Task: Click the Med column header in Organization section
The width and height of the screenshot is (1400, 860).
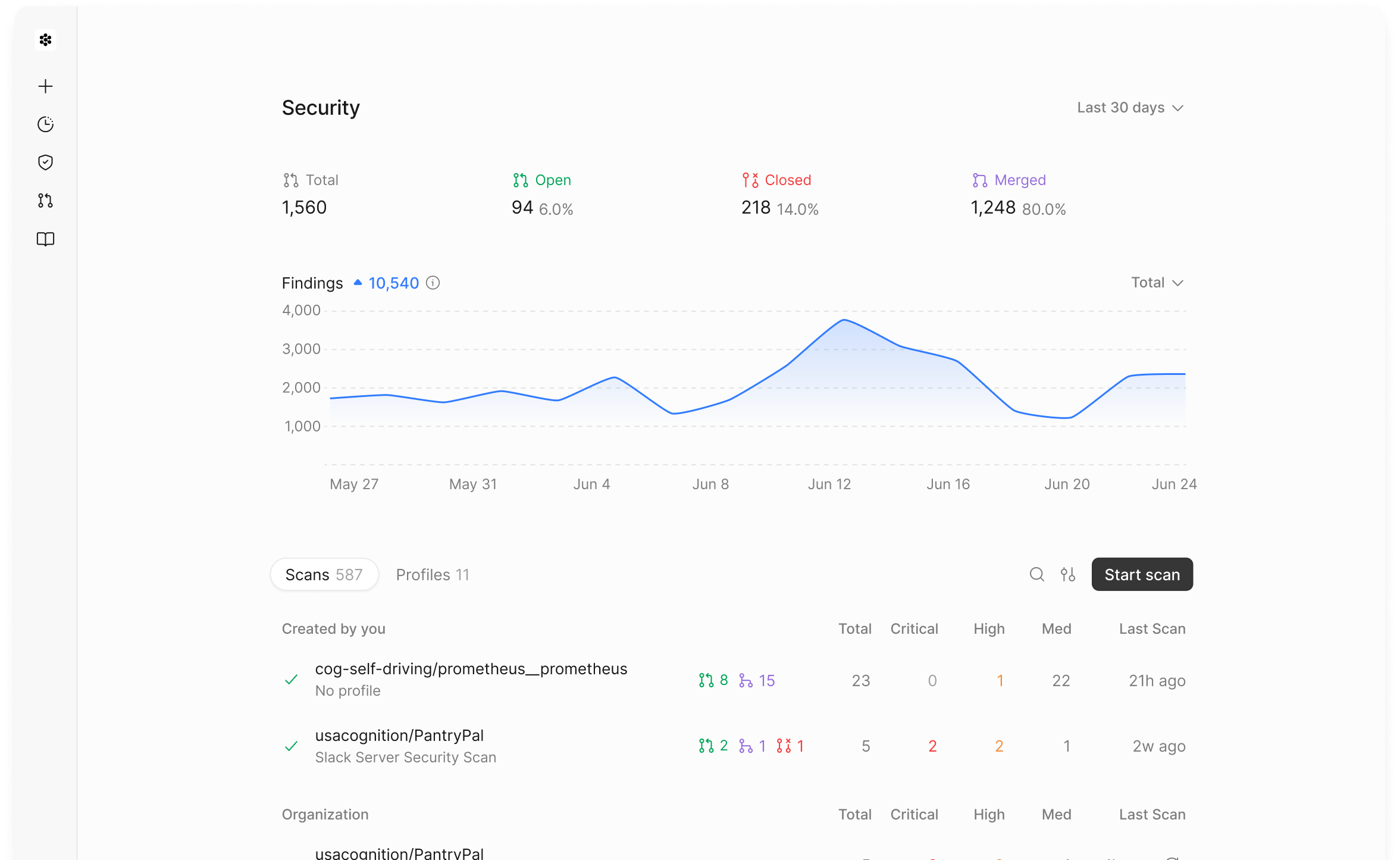Action: 1056,814
